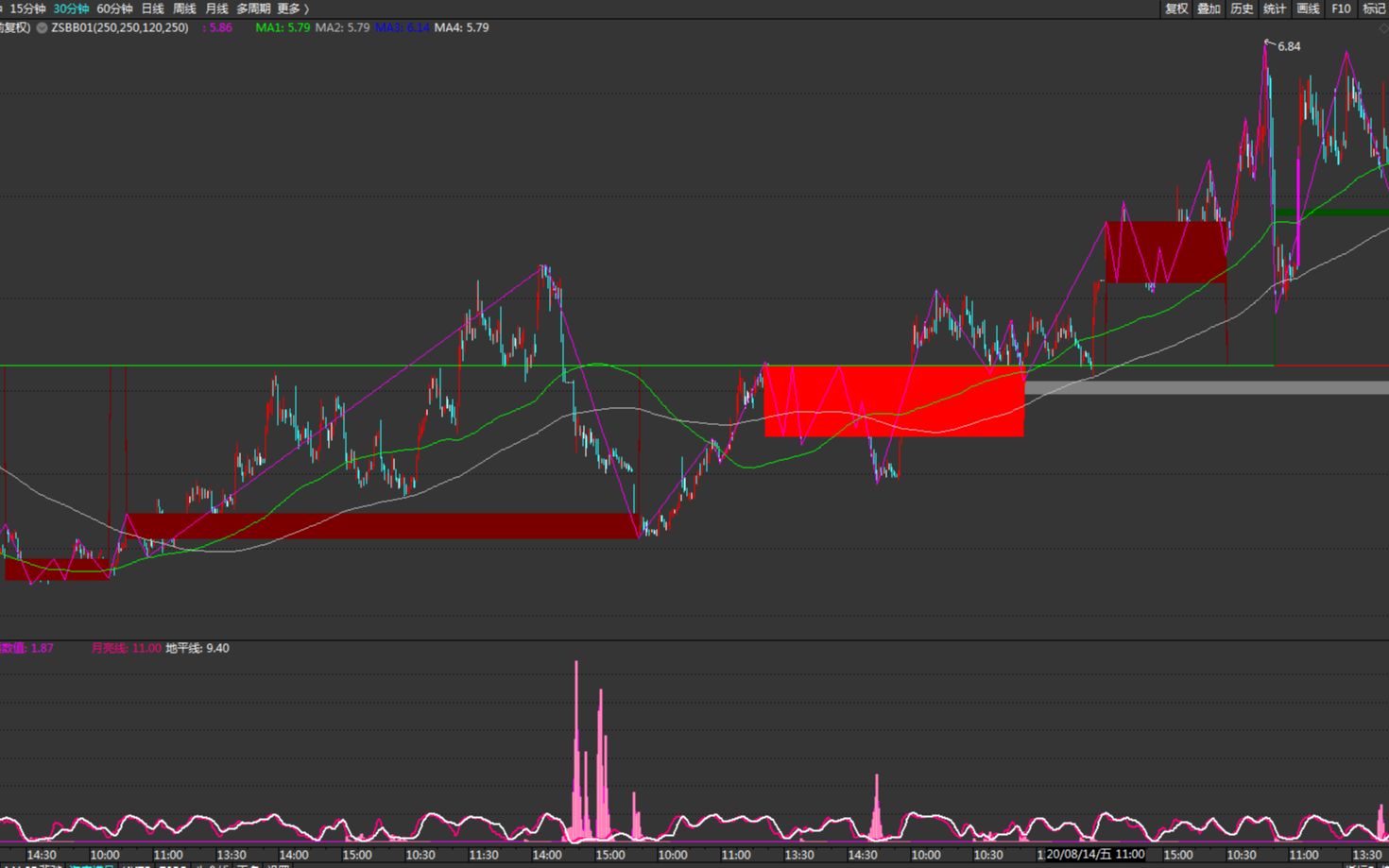Image resolution: width=1389 pixels, height=868 pixels.
Task: Click the 6.84 high price marker
Action: pos(1289,46)
